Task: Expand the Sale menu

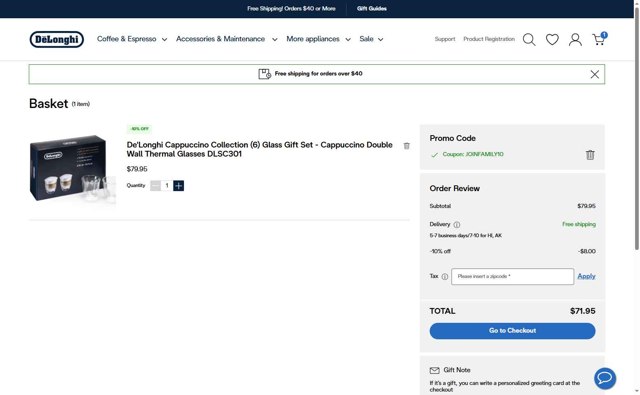Action: point(371,39)
